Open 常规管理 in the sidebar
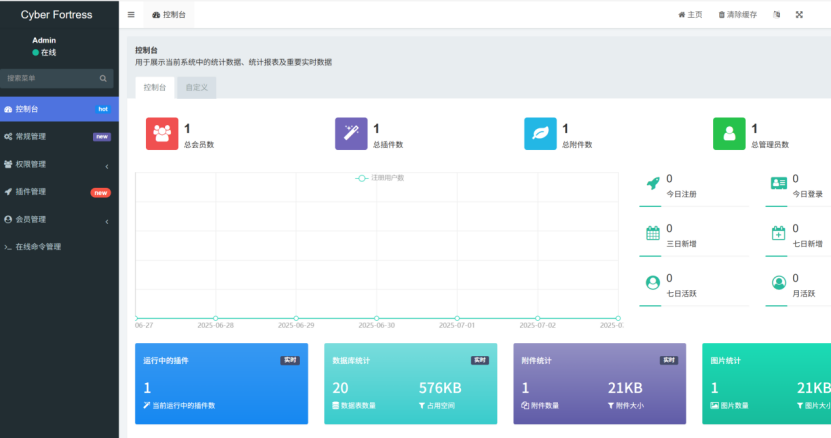Viewport: 831px width, 438px height. click(x=59, y=136)
